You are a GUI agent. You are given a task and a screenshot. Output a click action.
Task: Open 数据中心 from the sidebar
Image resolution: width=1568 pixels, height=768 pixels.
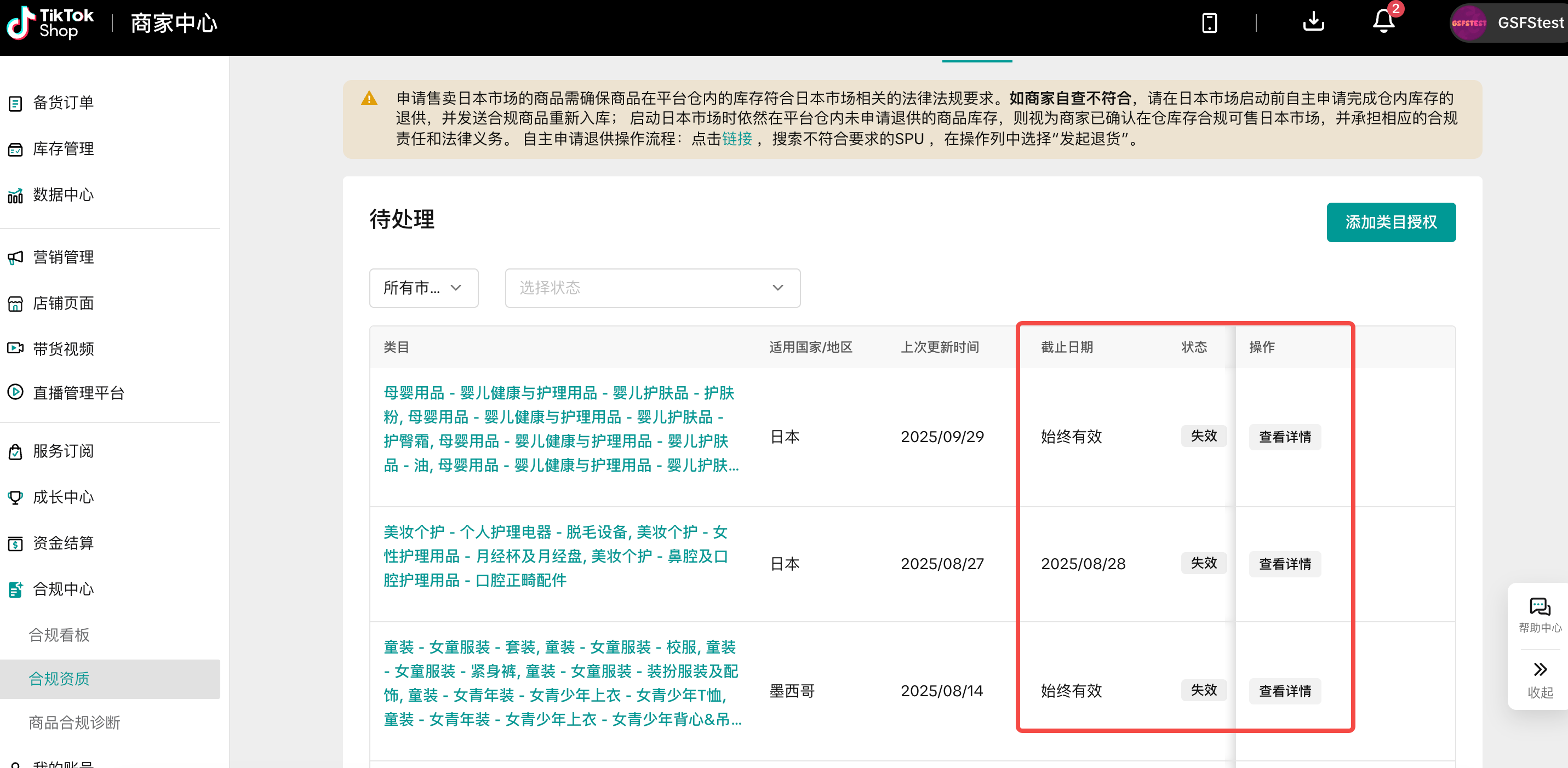62,194
